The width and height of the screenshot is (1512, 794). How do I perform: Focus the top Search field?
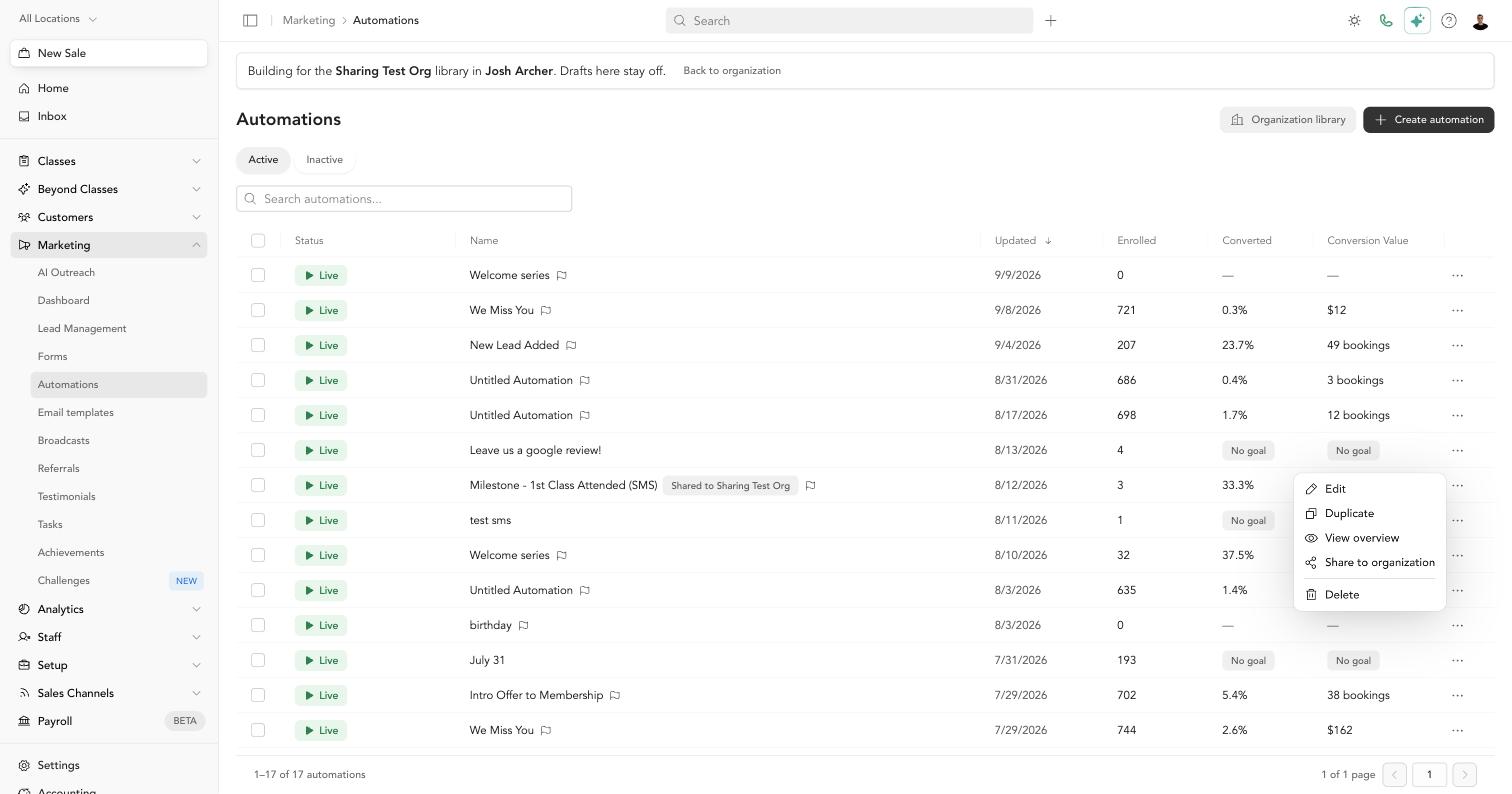tap(849, 20)
